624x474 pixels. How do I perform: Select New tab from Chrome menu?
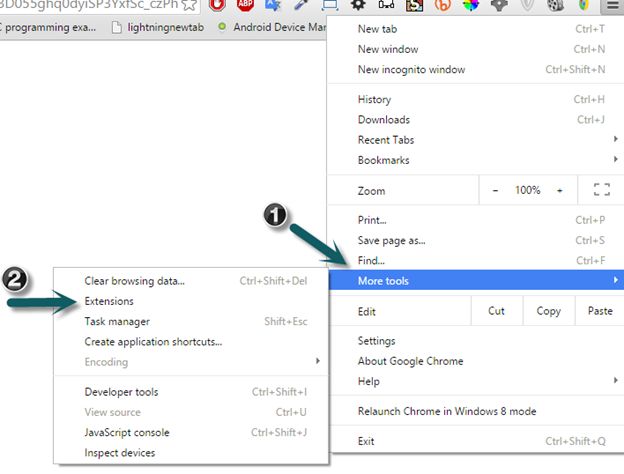point(476,29)
